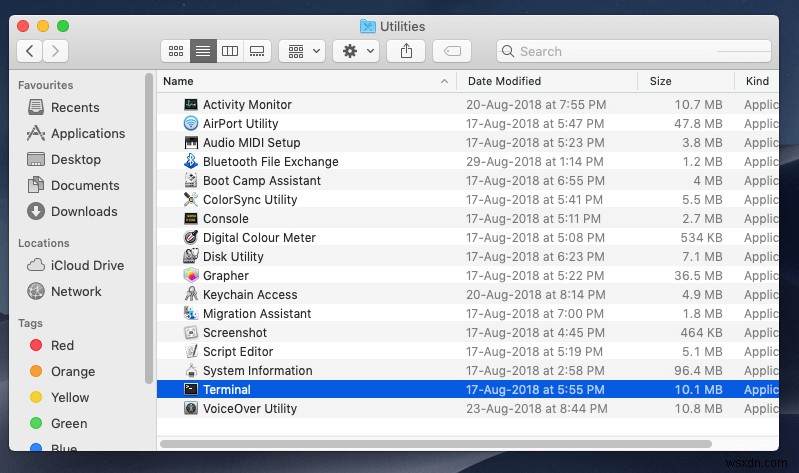Click the Migration Assistant icon
Screen dimensions: 799x473
pos(191,313)
